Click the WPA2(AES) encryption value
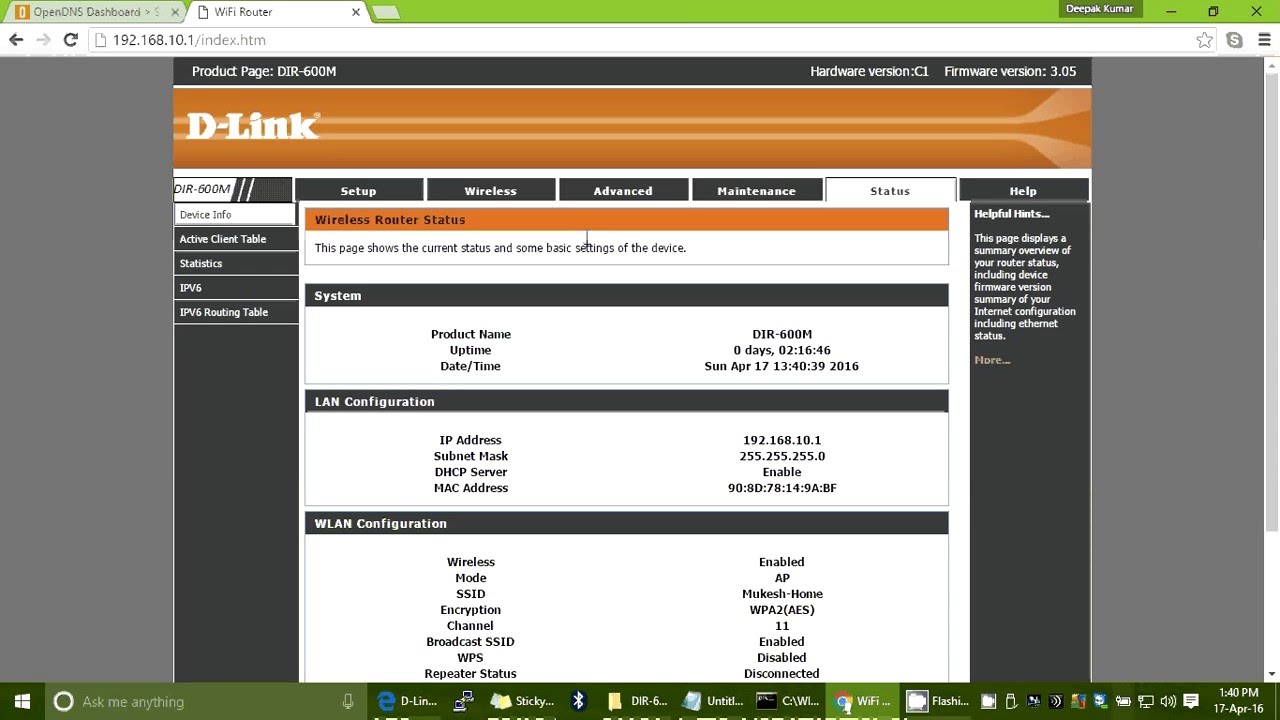 (782, 610)
